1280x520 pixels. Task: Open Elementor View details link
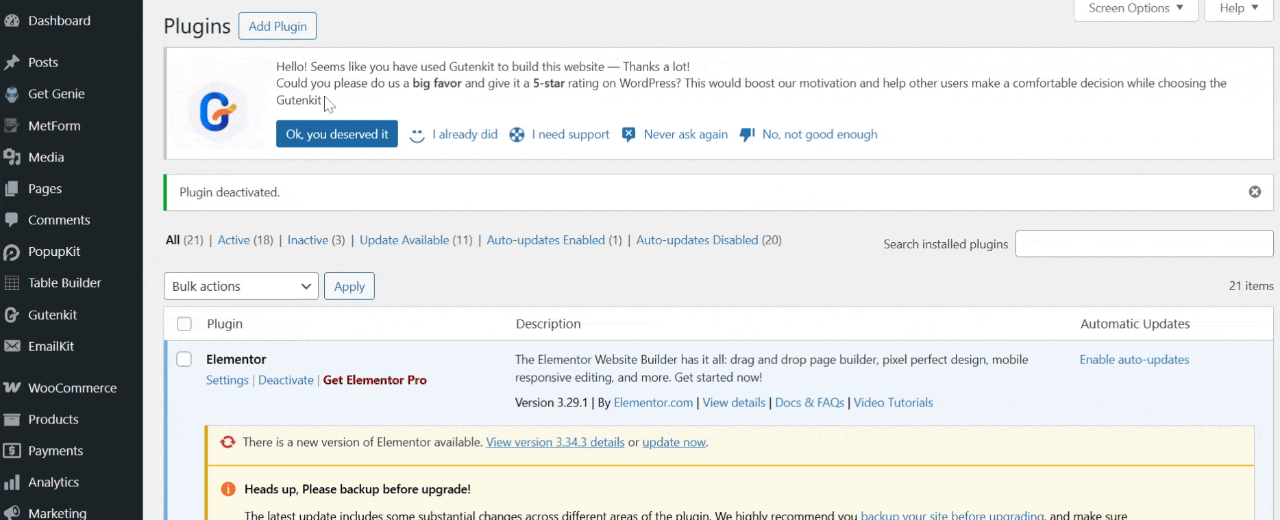pos(734,403)
